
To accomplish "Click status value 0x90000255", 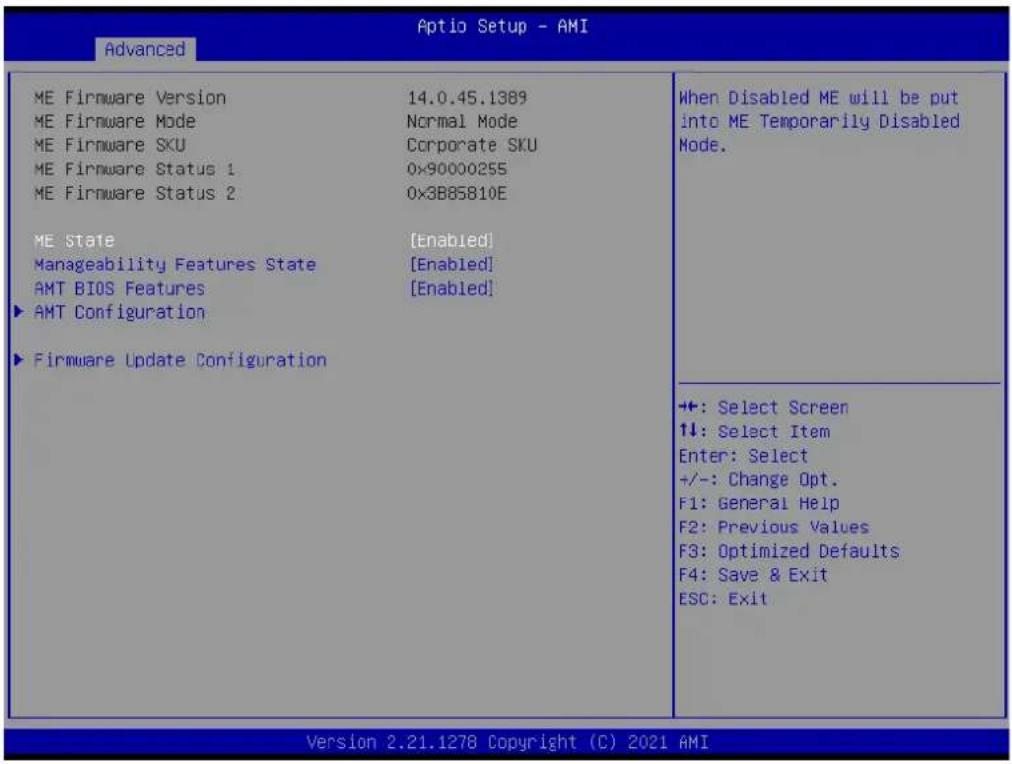I will pos(457,169).
